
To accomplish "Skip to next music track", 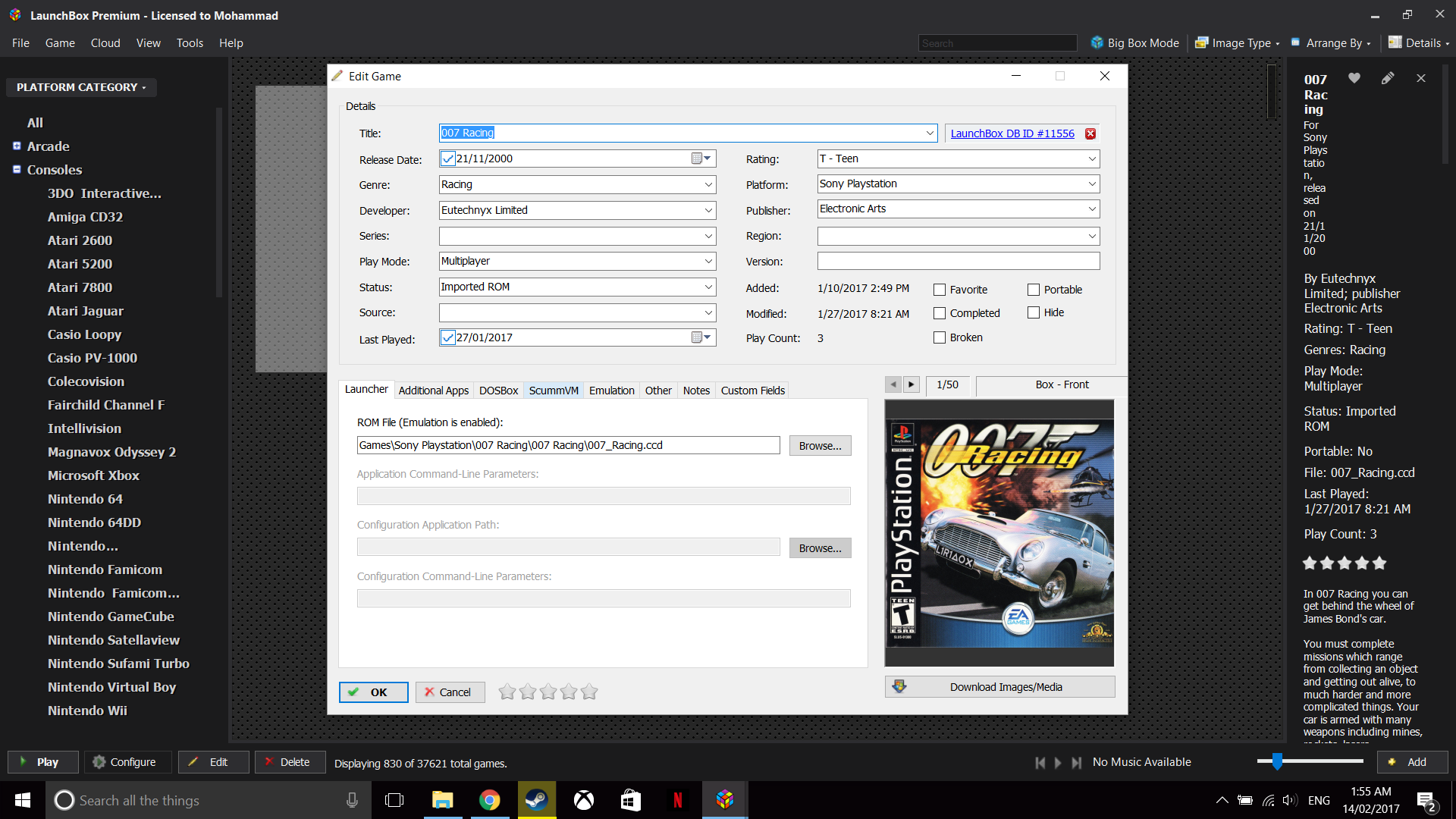I will coord(1076,763).
